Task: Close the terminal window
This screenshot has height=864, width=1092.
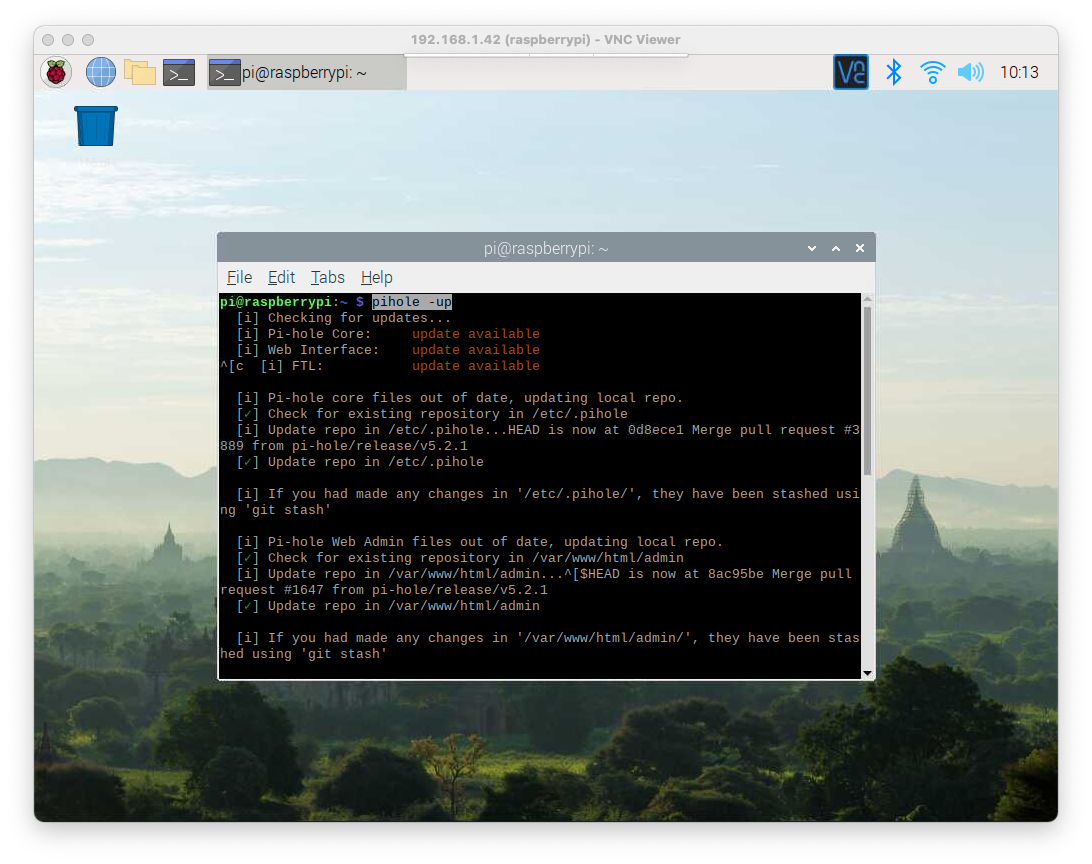Action: 859,248
